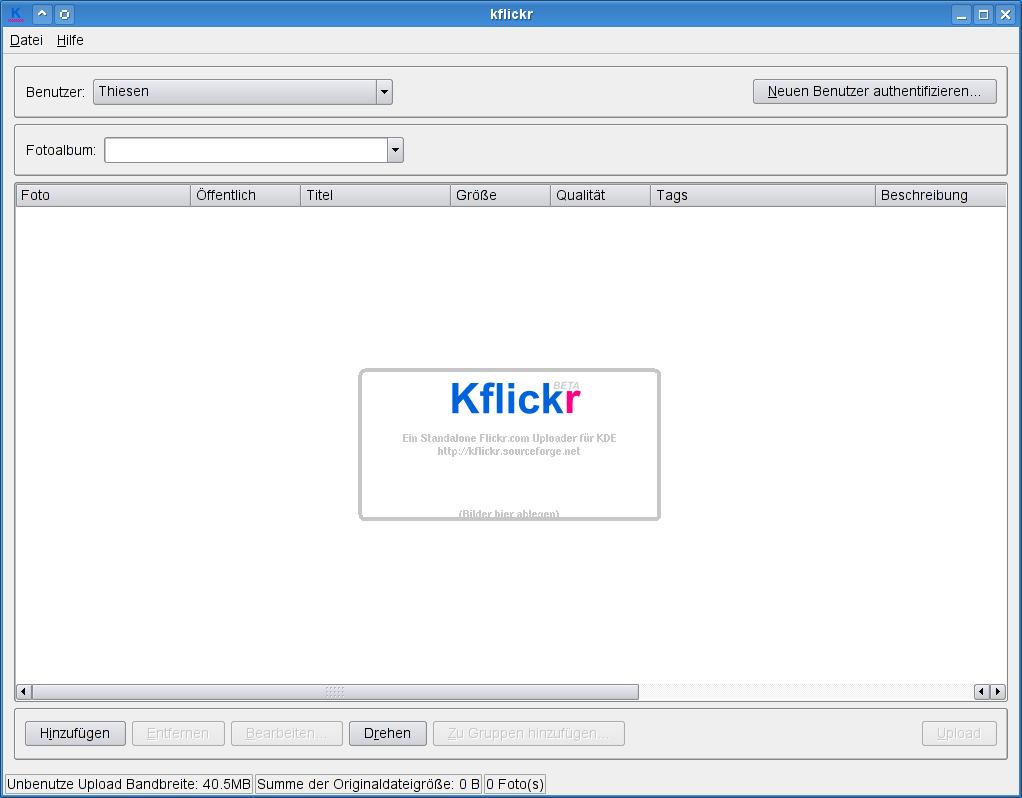Sort by the Tags column header
This screenshot has width=1022, height=798.
point(763,195)
